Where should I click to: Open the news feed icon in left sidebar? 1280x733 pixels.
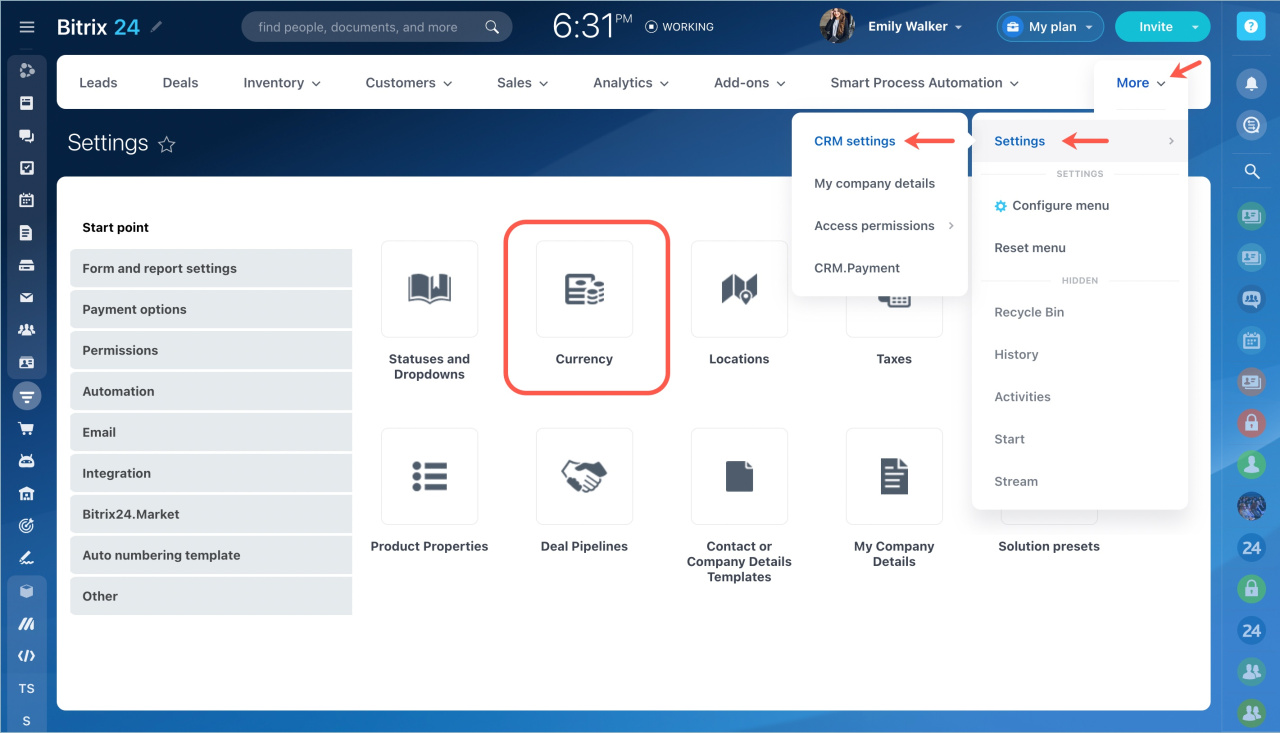coord(27,103)
